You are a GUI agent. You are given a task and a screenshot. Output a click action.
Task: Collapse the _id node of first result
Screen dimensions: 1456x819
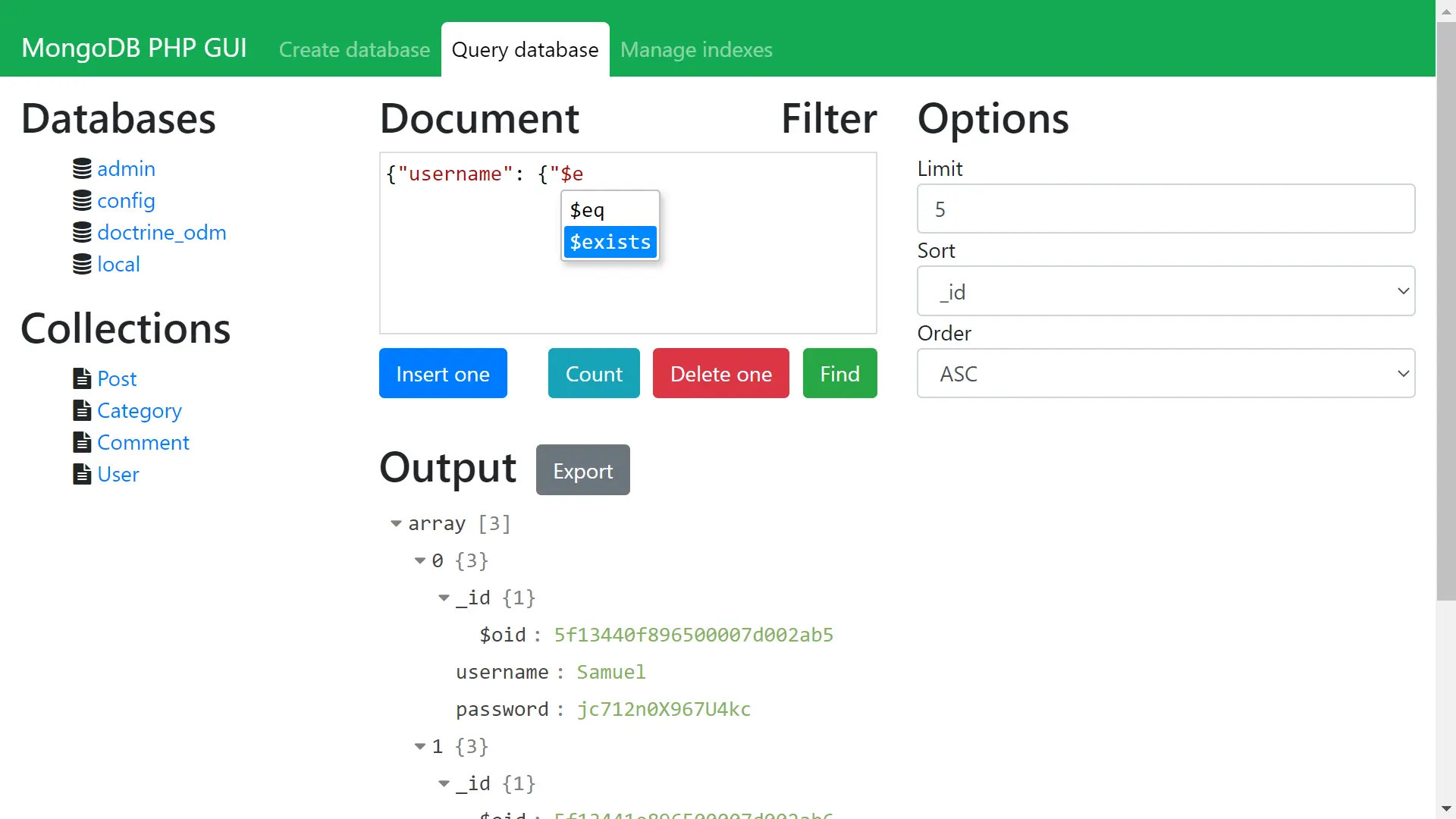[444, 598]
